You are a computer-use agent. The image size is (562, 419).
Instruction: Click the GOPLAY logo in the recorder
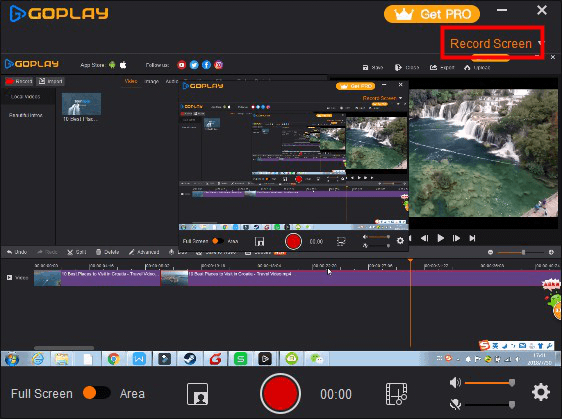[59, 14]
